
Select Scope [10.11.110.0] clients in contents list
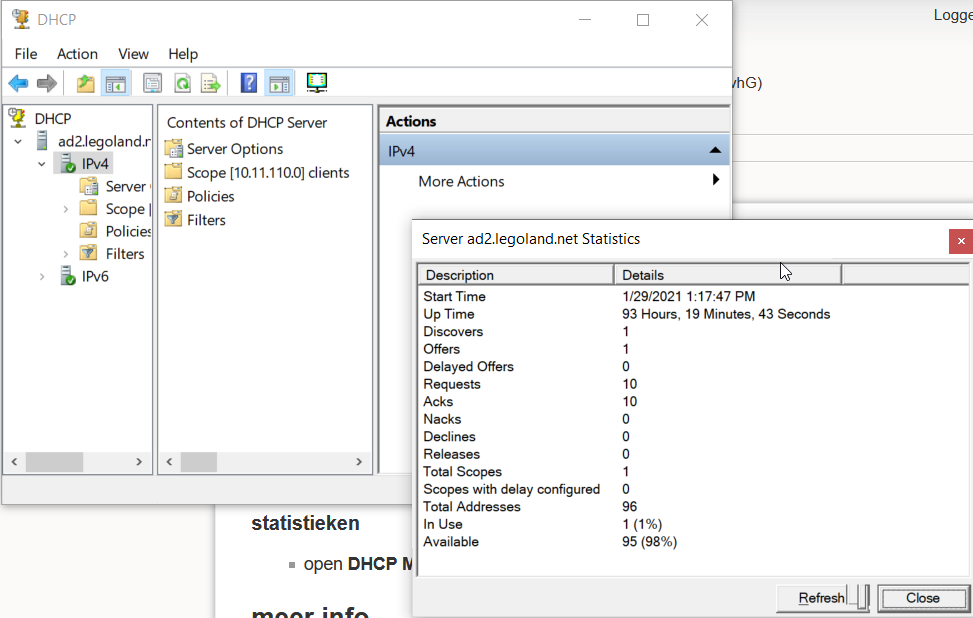click(267, 173)
